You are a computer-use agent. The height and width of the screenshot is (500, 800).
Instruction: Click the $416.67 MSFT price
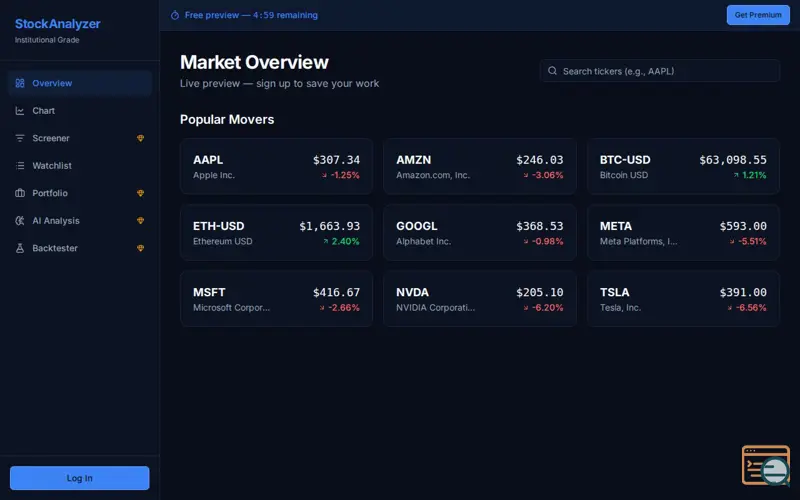(x=336, y=293)
